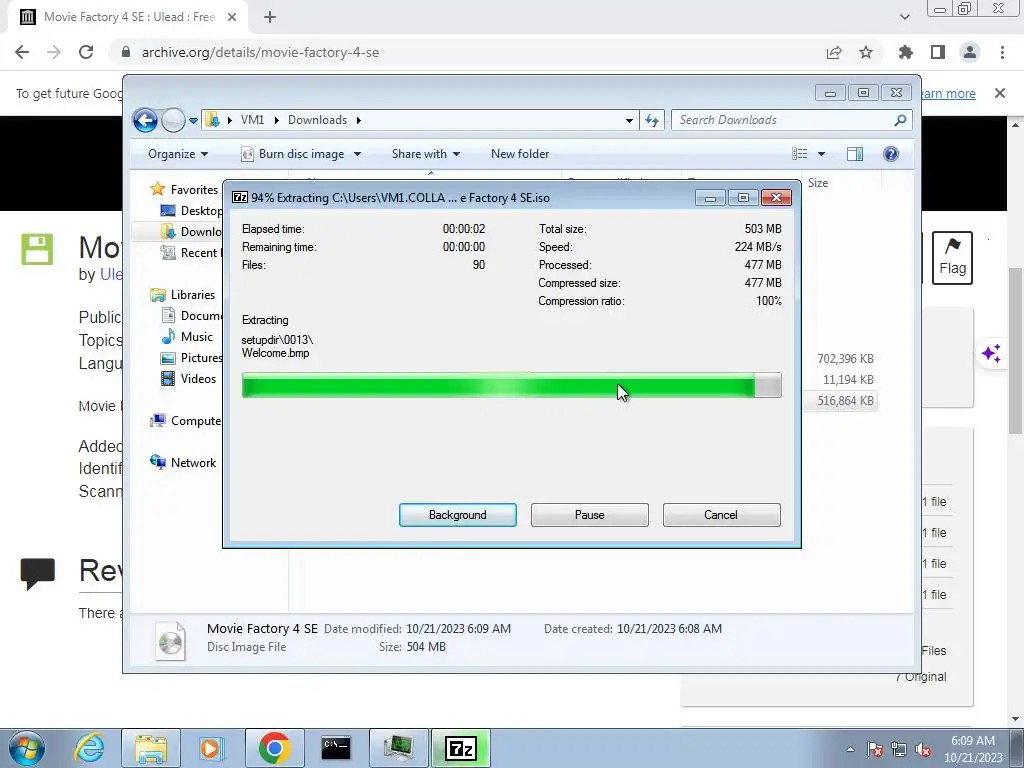Select Desktop in navigation pane

point(201,210)
